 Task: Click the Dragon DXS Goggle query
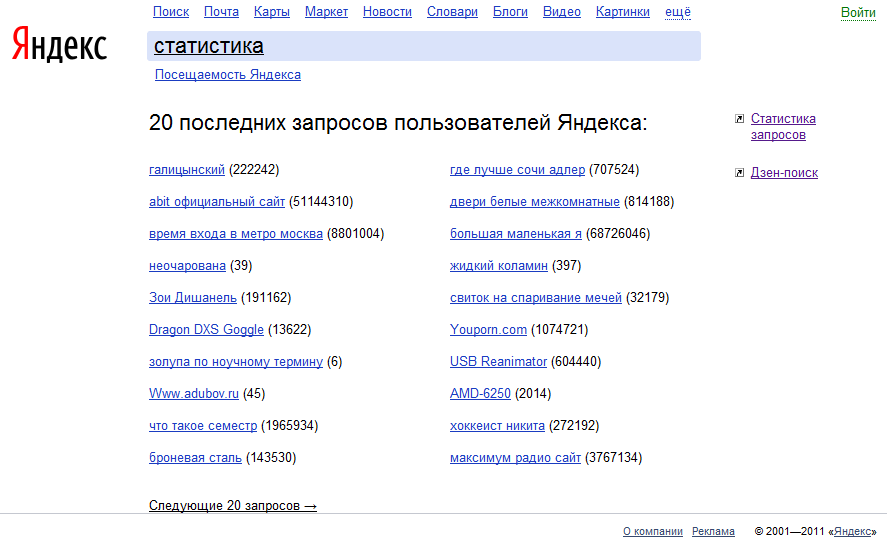pyautogui.click(x=206, y=330)
